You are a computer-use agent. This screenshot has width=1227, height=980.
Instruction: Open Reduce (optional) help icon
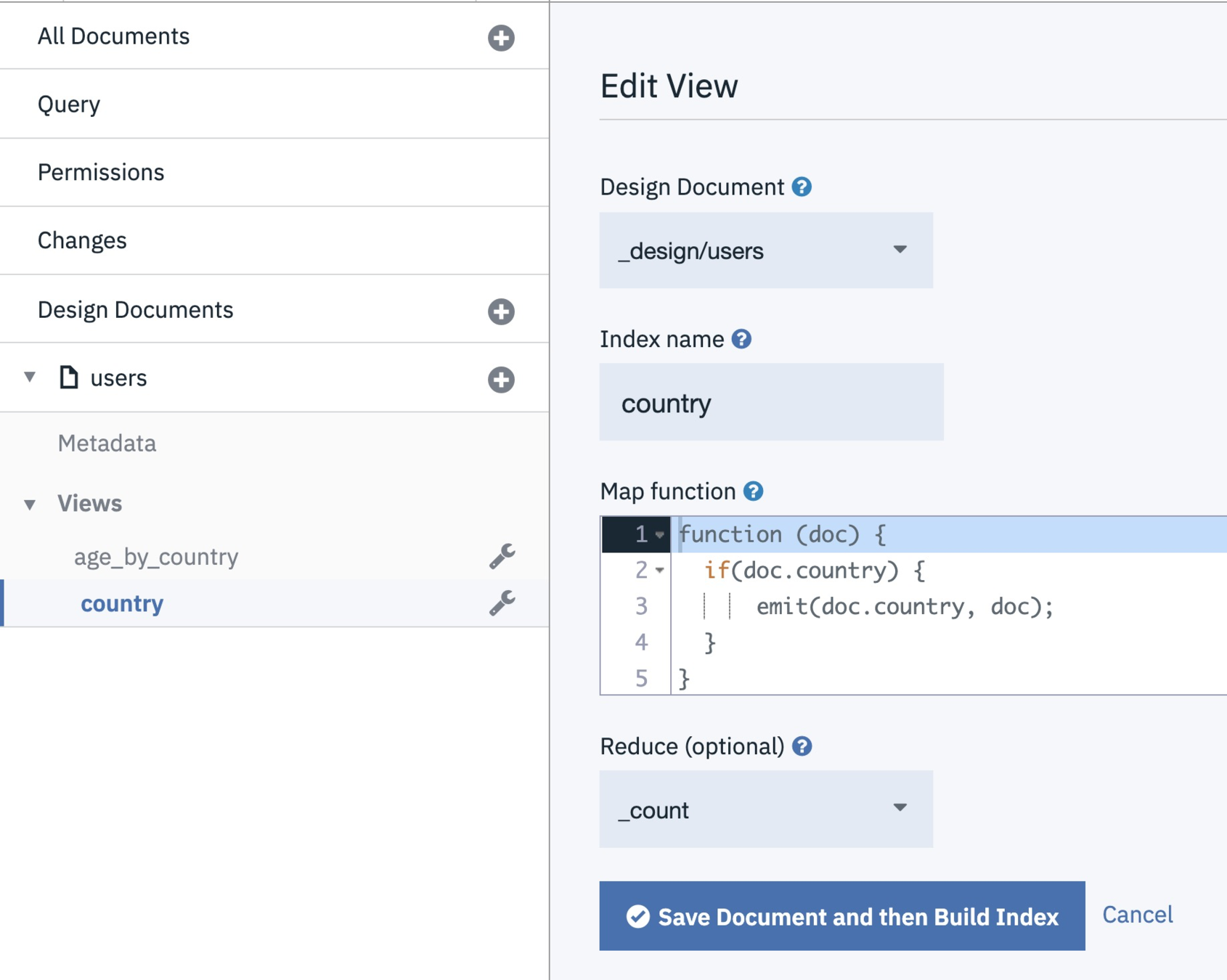[x=802, y=746]
